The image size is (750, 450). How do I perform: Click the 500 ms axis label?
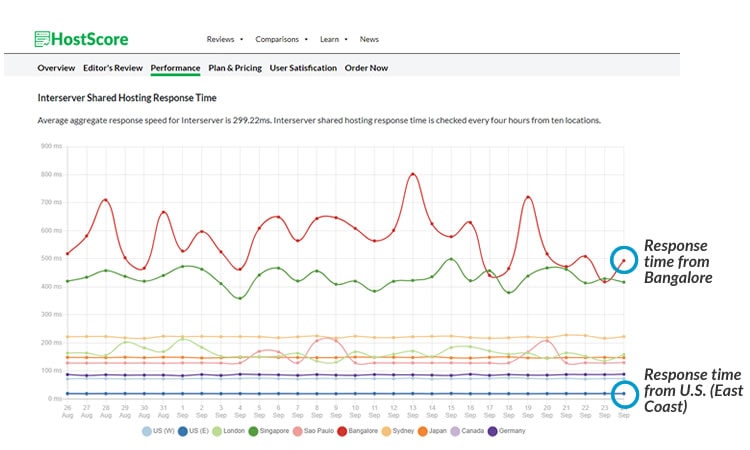pos(51,258)
